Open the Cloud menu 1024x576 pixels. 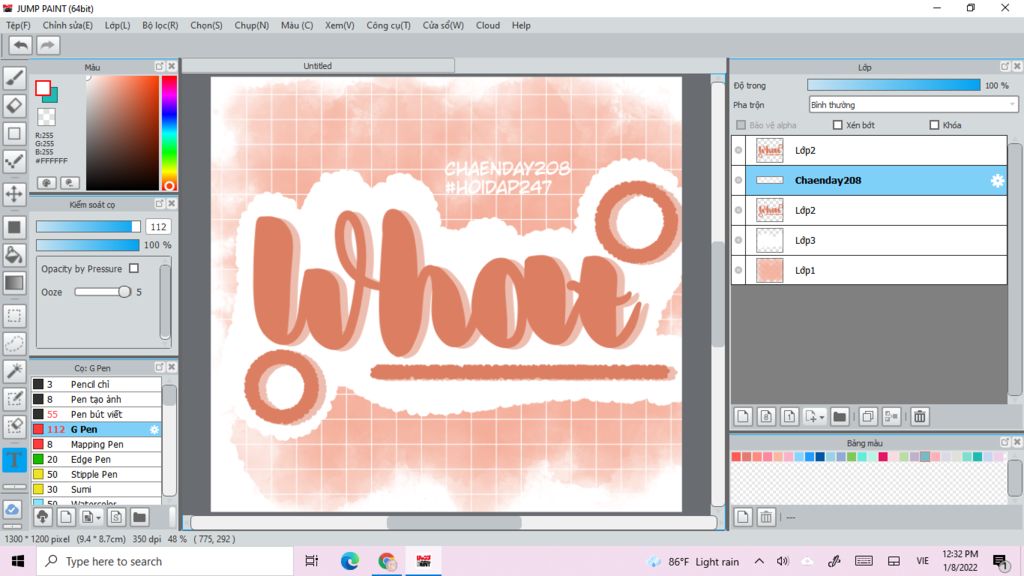[488, 25]
